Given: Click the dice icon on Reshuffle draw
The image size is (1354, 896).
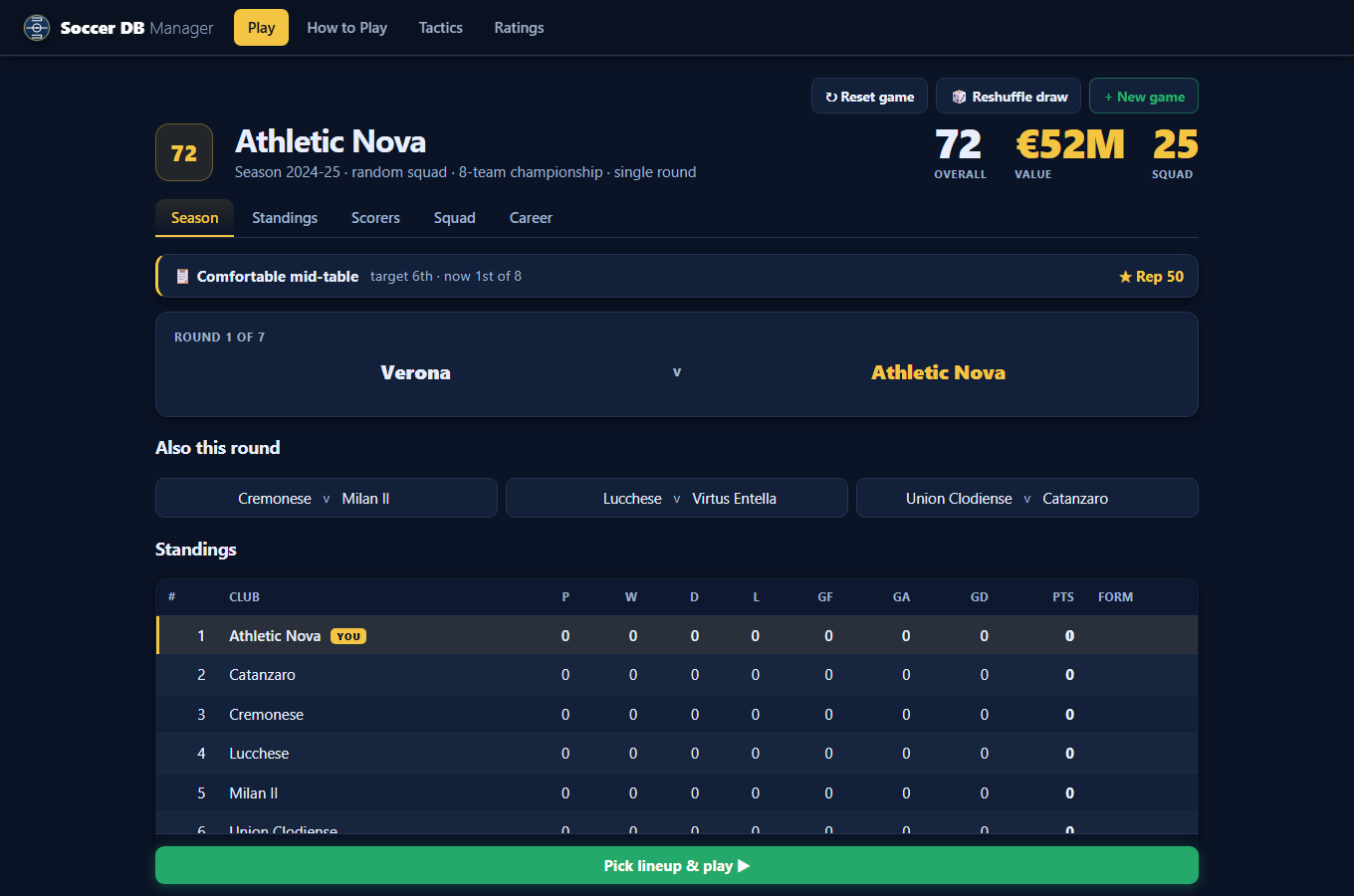Looking at the screenshot, I should (959, 97).
